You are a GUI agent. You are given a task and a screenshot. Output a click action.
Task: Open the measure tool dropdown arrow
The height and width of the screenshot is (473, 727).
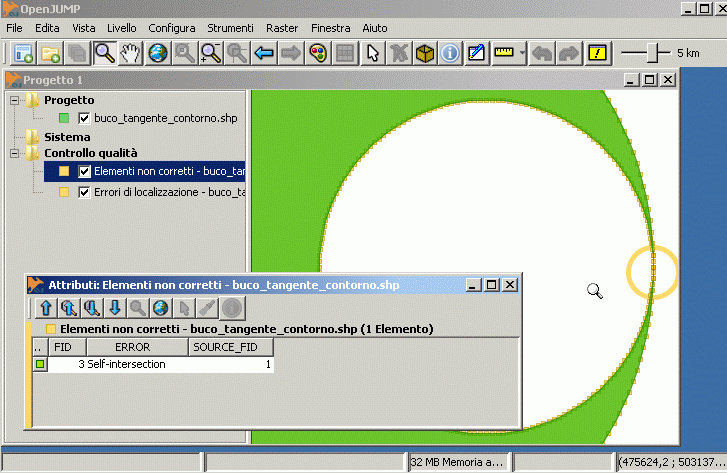pyautogui.click(x=522, y=53)
